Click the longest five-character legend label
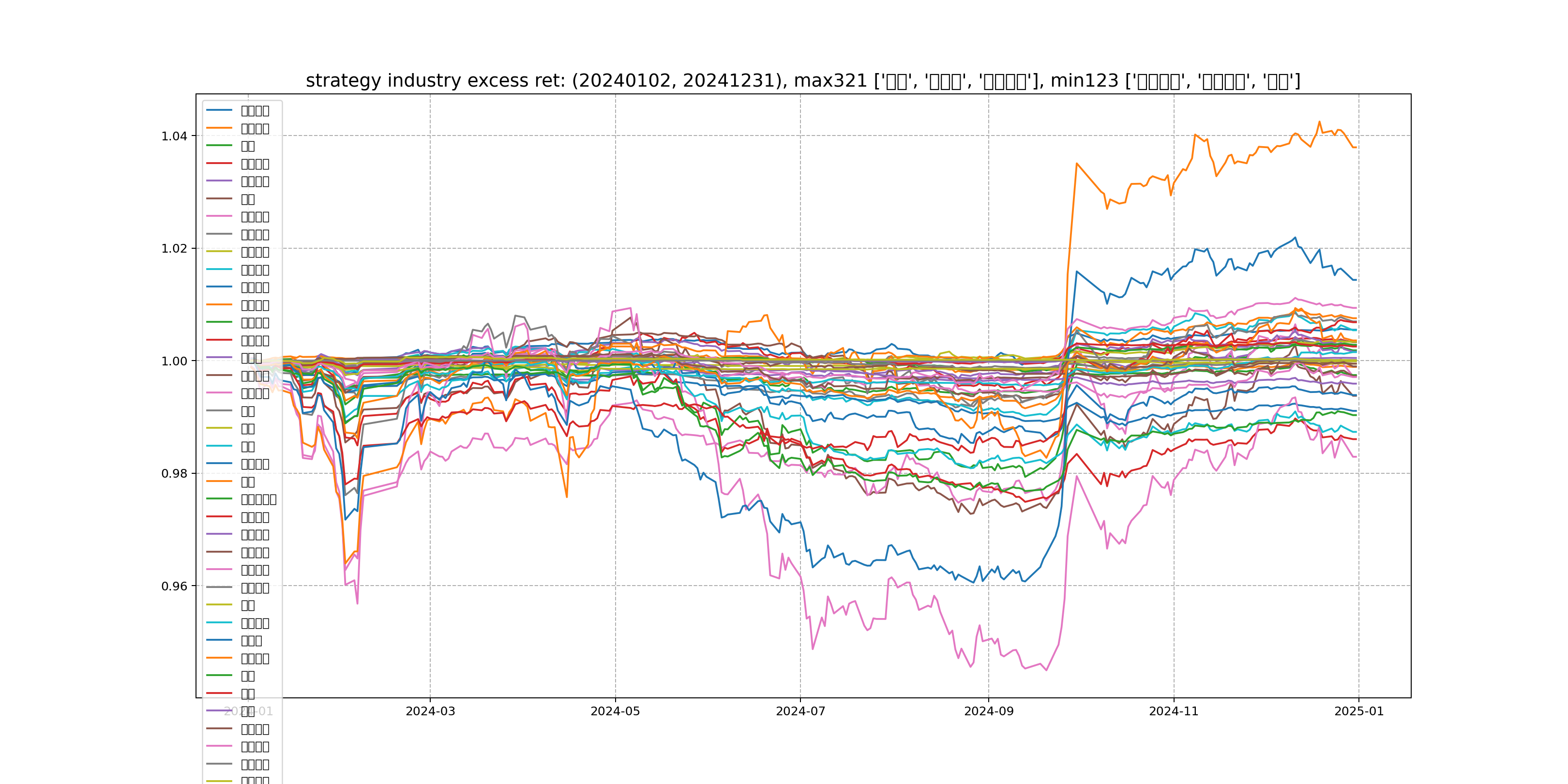 (x=258, y=499)
